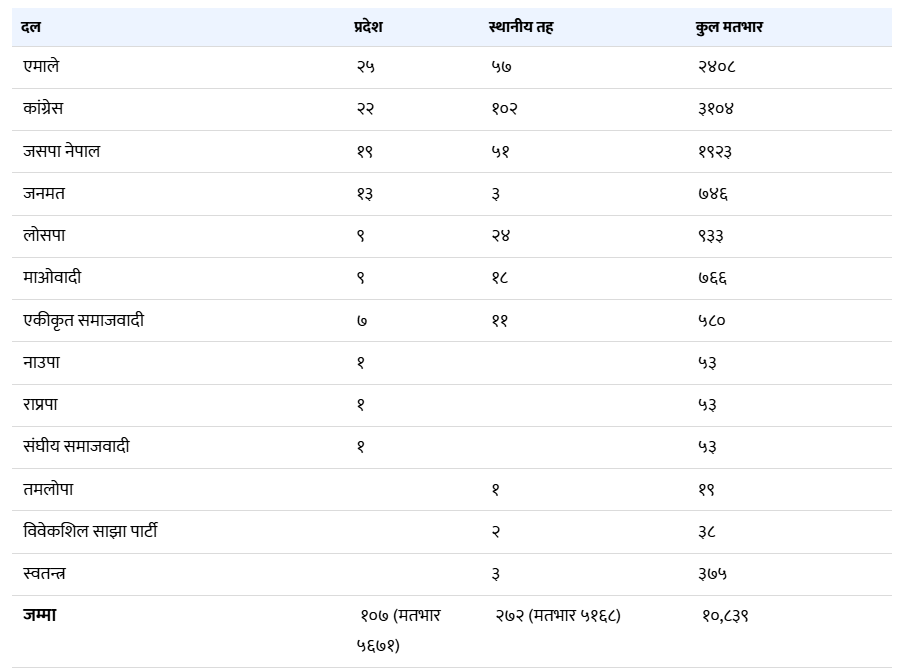Click जनमत total weight value ७४६
This screenshot has width=897, height=670.
coord(713,194)
